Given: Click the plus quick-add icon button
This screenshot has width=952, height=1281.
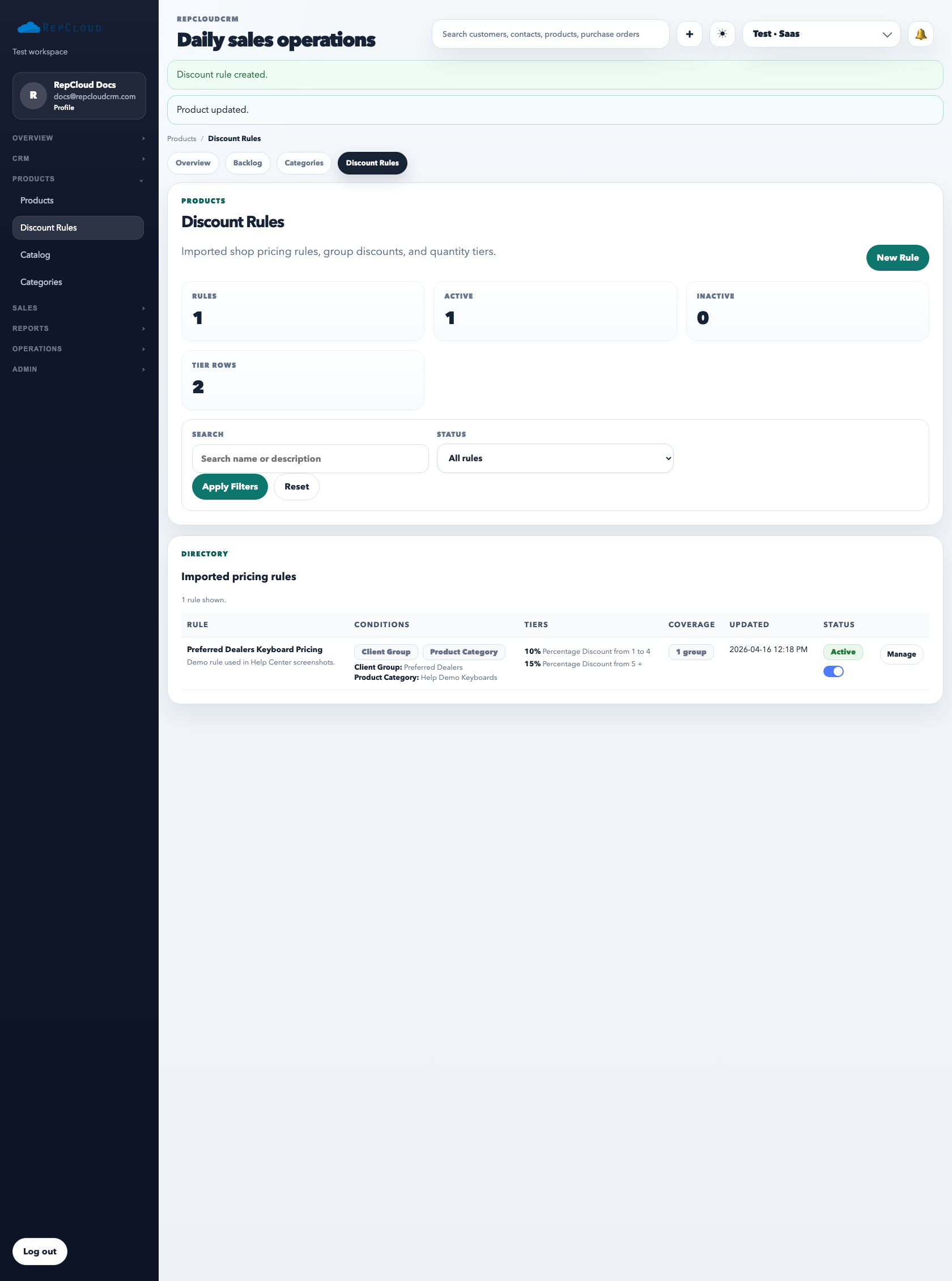Looking at the screenshot, I should 689,34.
